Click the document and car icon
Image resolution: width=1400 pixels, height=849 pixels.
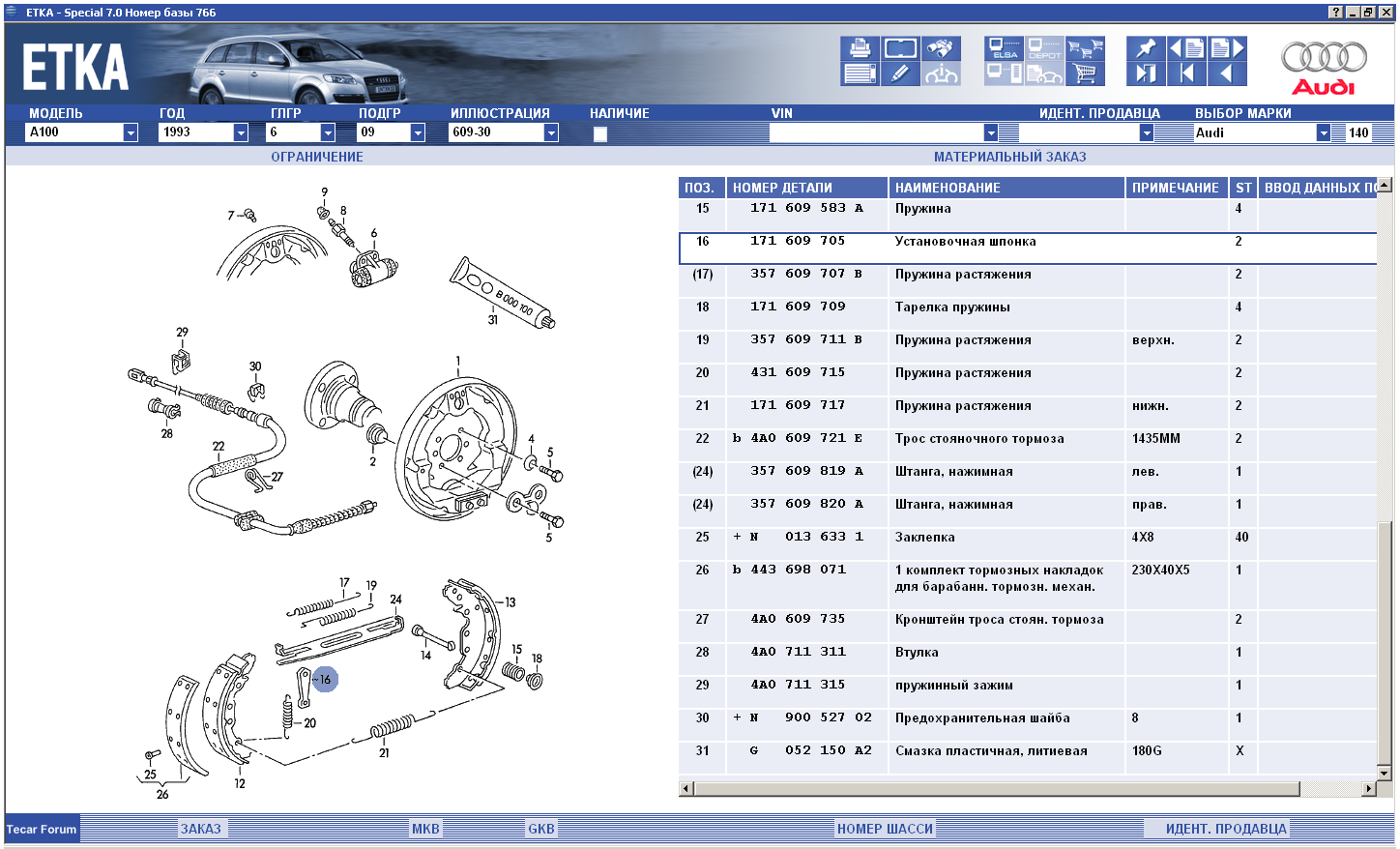coord(1045,73)
